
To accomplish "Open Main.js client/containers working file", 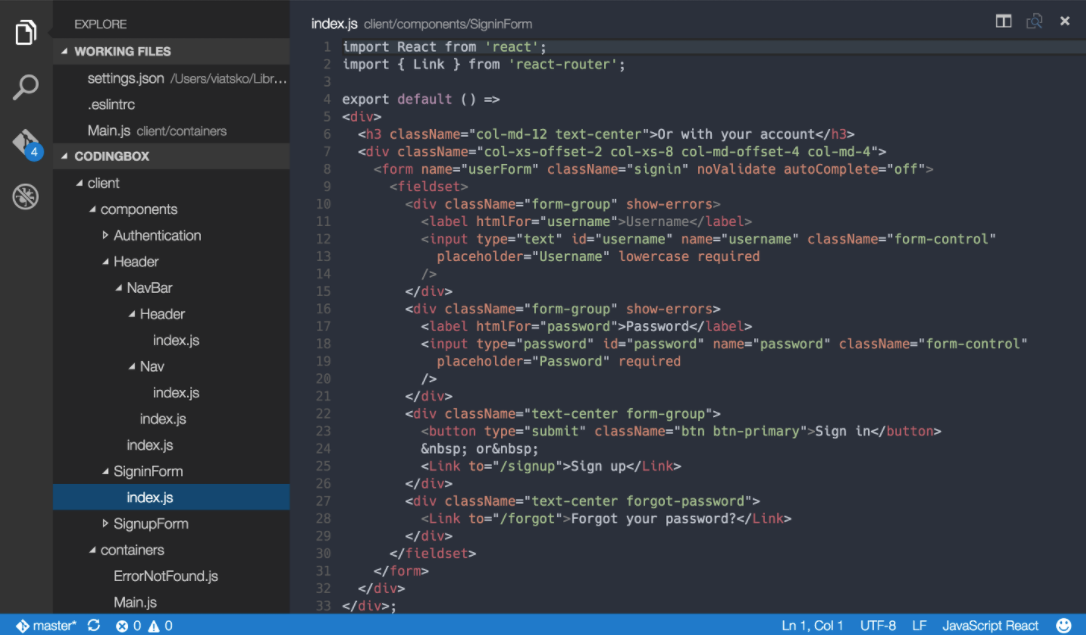I will [x=171, y=131].
